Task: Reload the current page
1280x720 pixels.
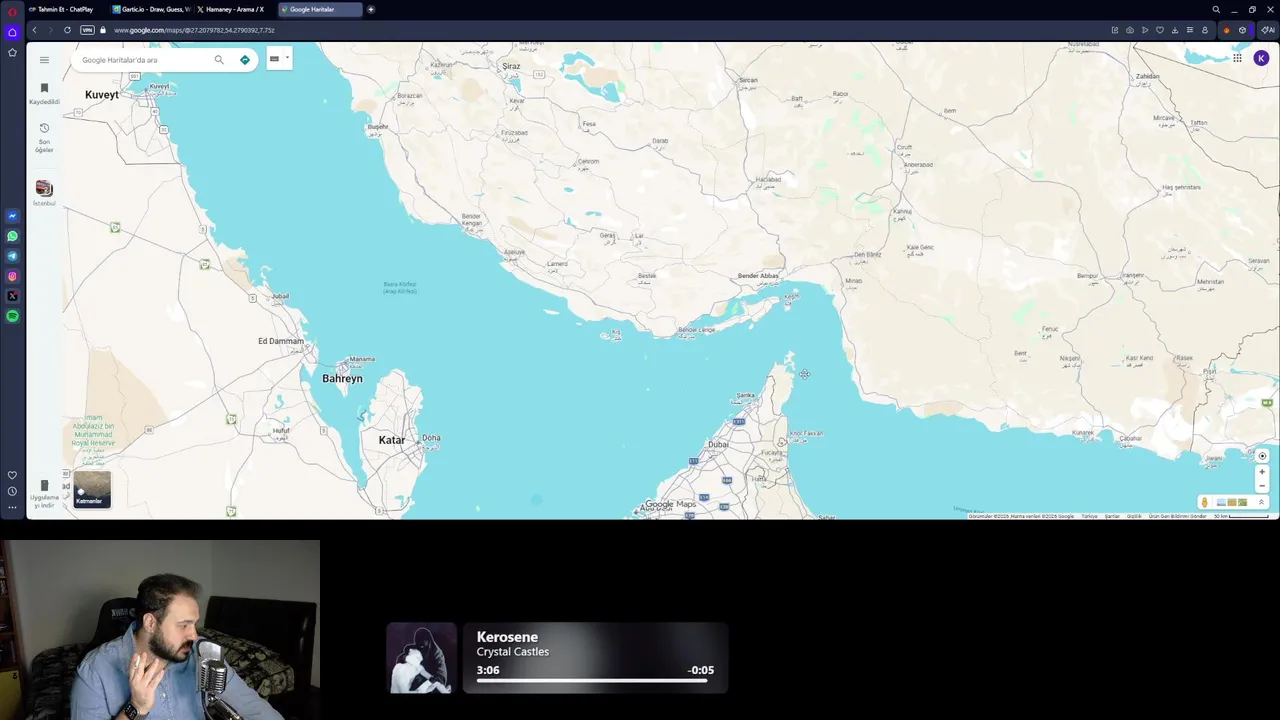Action: (67, 30)
